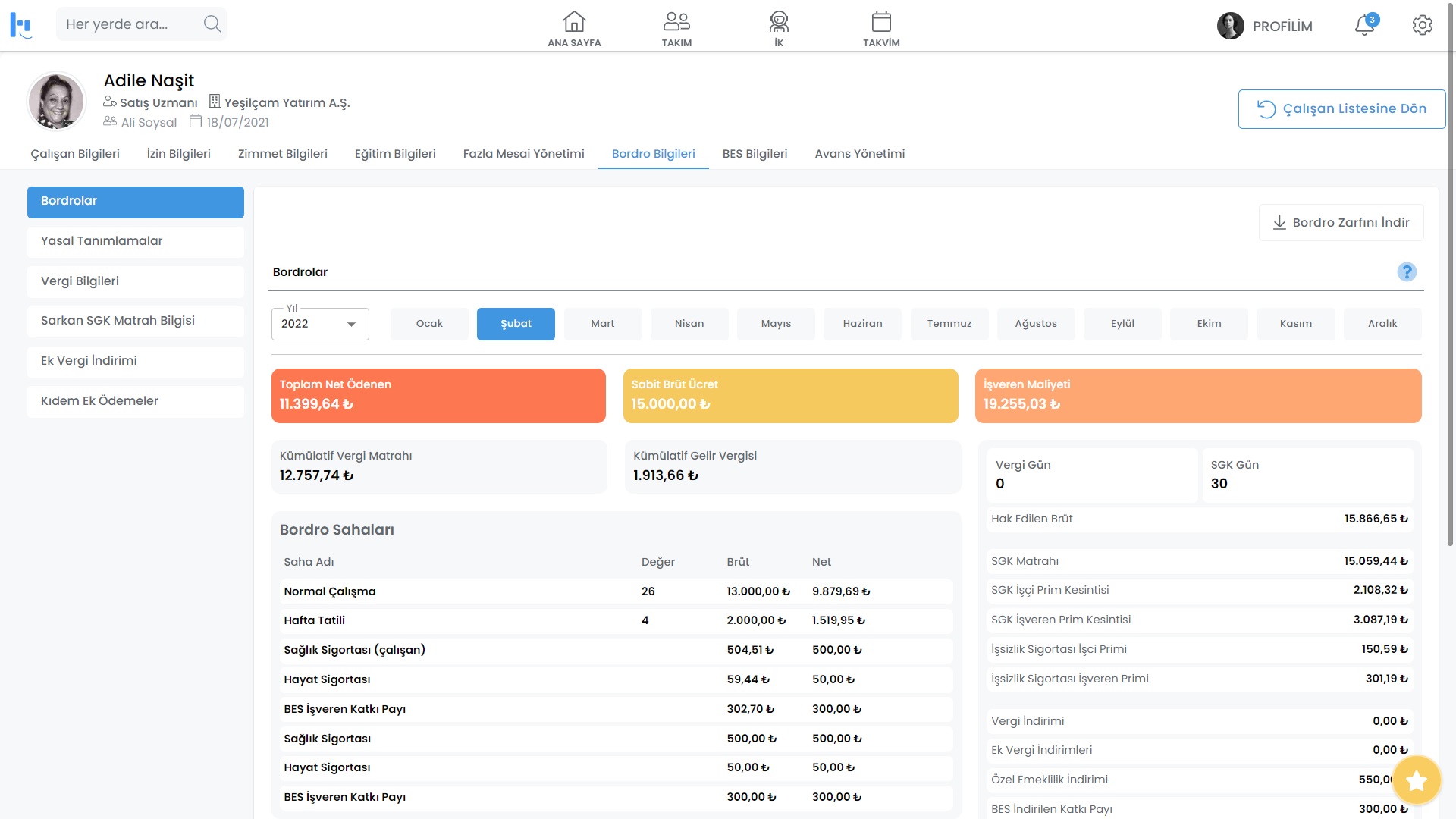Image resolution: width=1456 pixels, height=819 pixels.
Task: Navigate to Avans Yönetimi menu item
Action: click(x=859, y=154)
